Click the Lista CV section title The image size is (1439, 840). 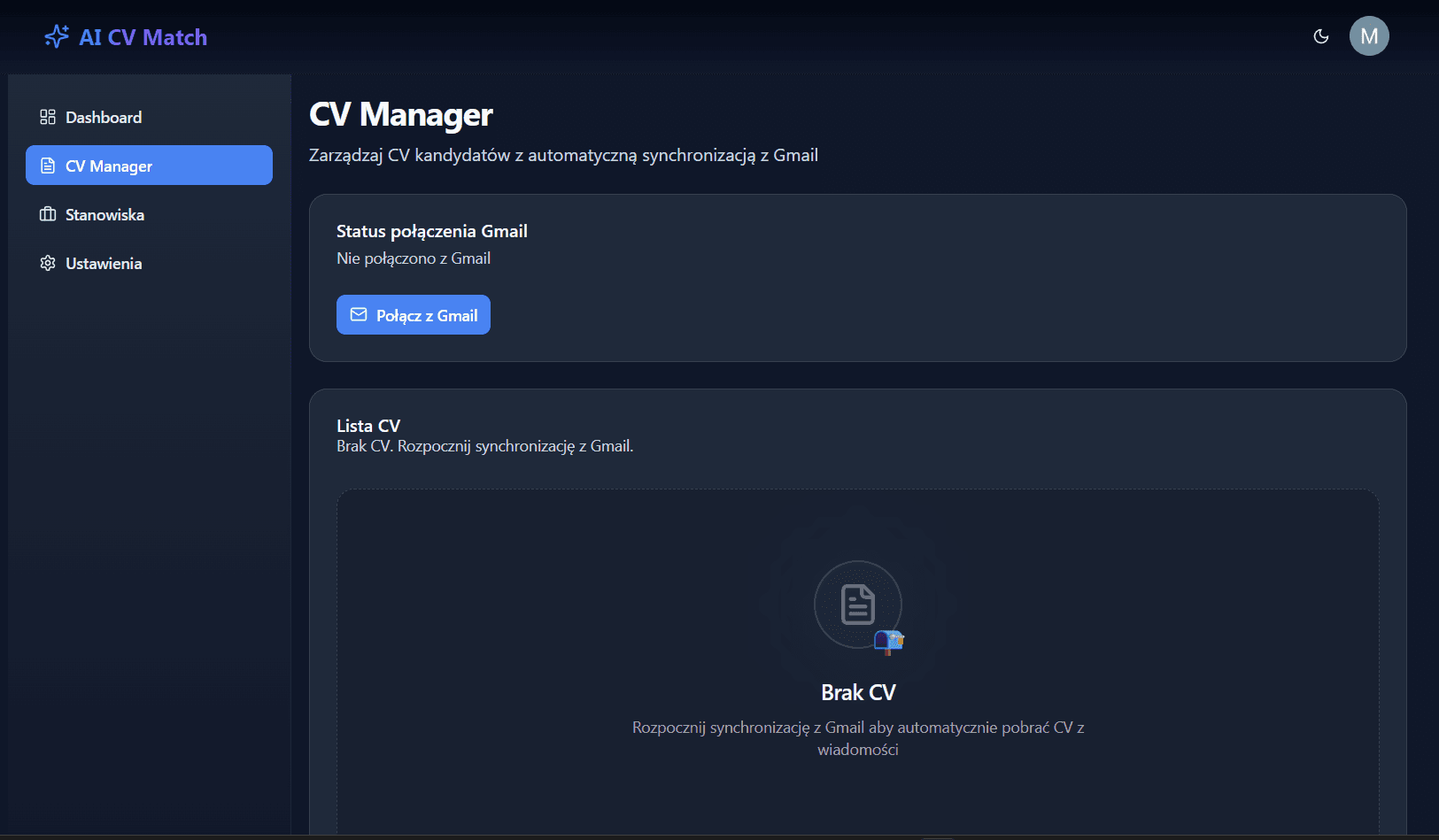[x=368, y=425]
